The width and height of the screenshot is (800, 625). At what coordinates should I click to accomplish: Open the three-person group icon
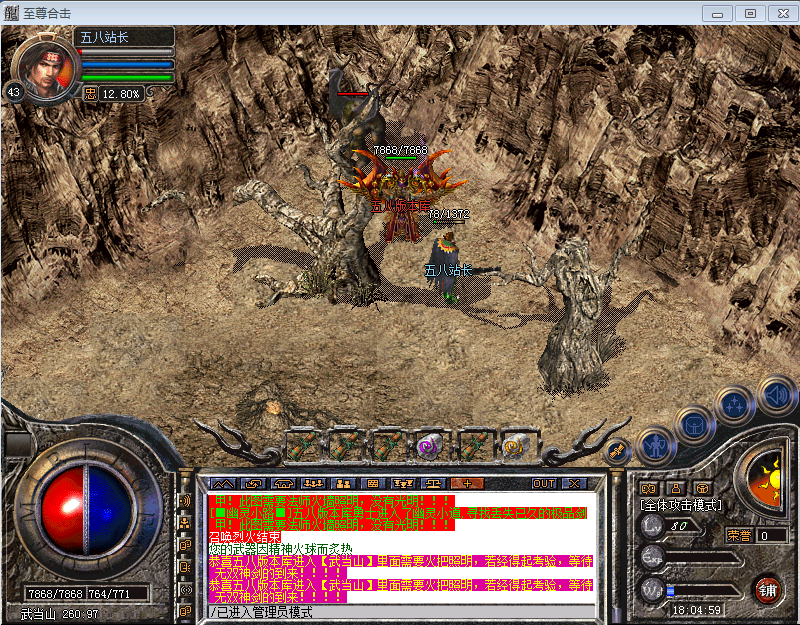point(313,484)
